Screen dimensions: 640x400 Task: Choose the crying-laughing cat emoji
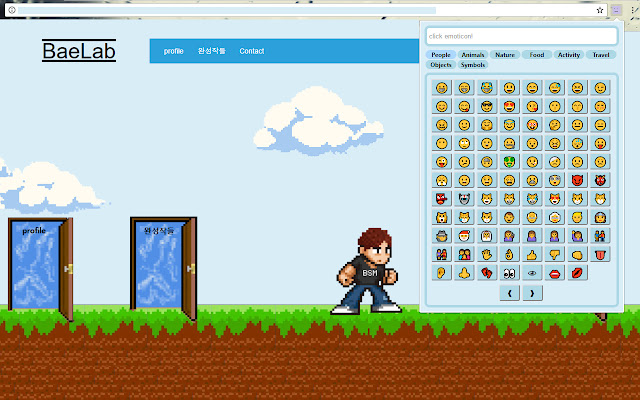tap(532, 199)
